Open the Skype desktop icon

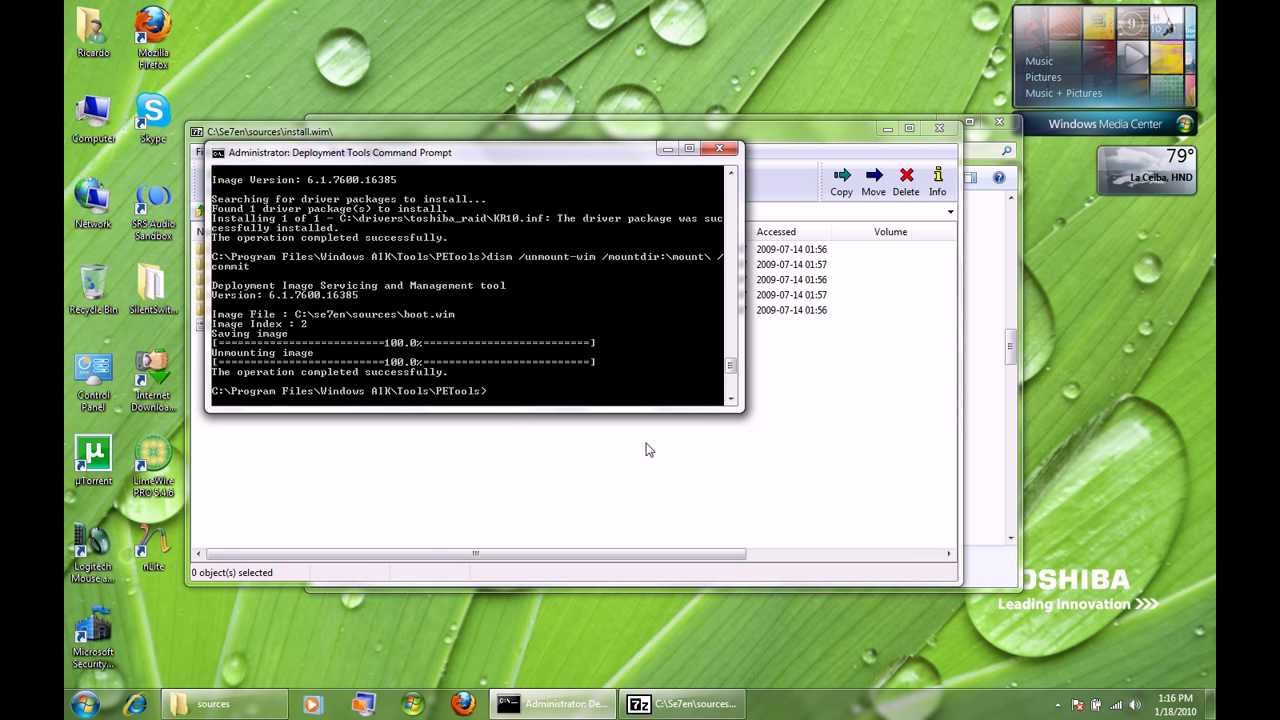coord(153,118)
